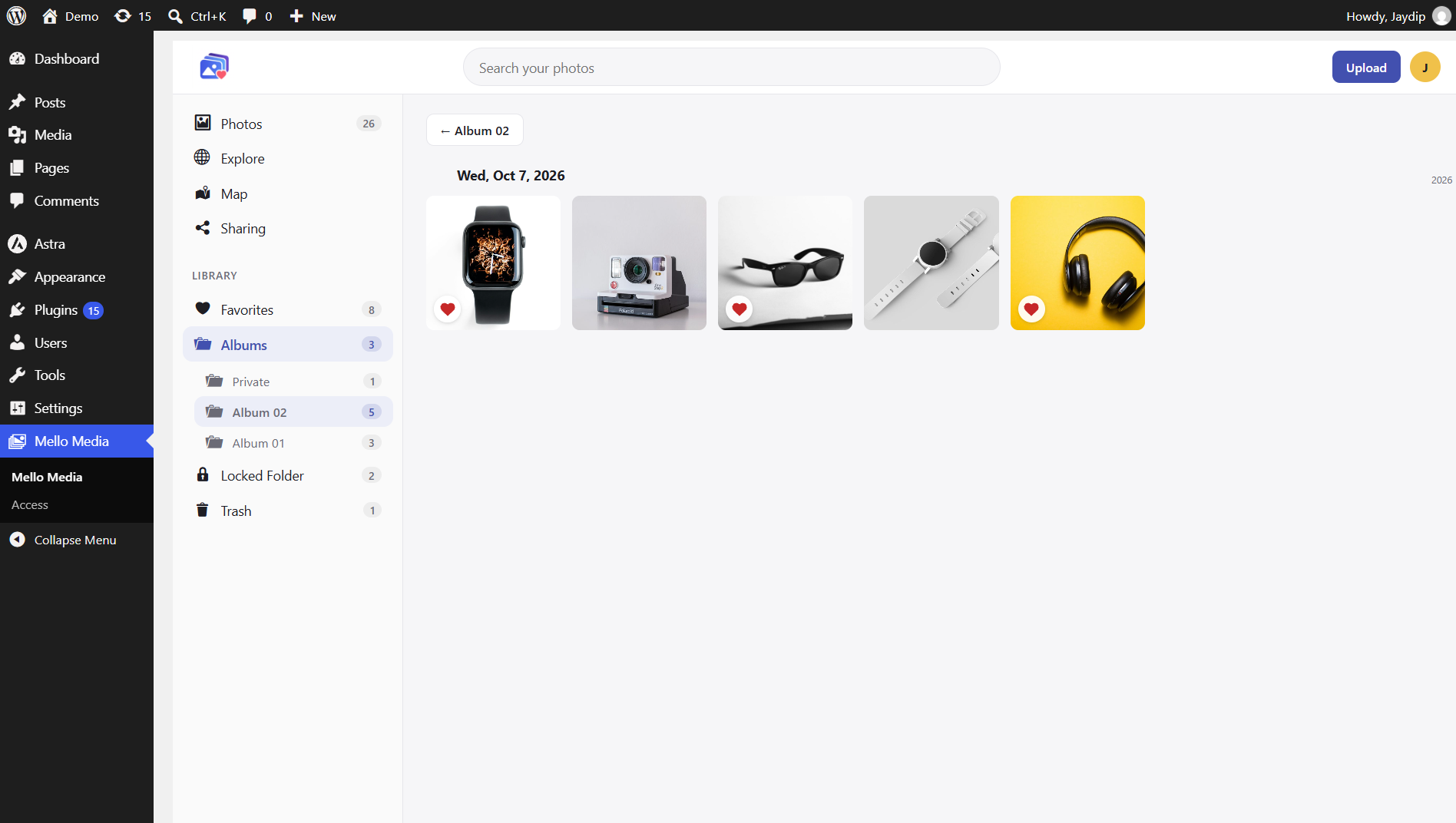Open comments bubble in admin bar
The width and height of the screenshot is (1456, 823).
257,15
